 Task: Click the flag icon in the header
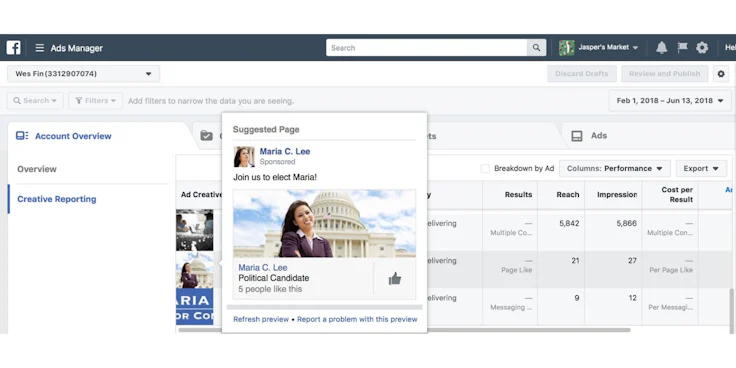point(682,47)
